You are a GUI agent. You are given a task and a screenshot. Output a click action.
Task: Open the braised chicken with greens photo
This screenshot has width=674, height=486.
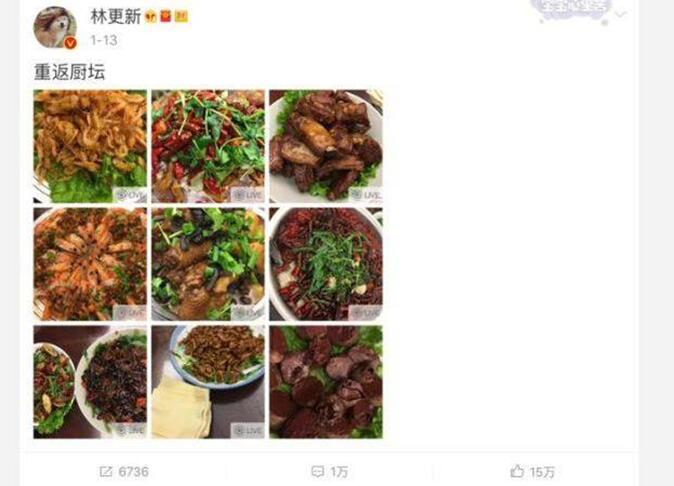coord(208,264)
